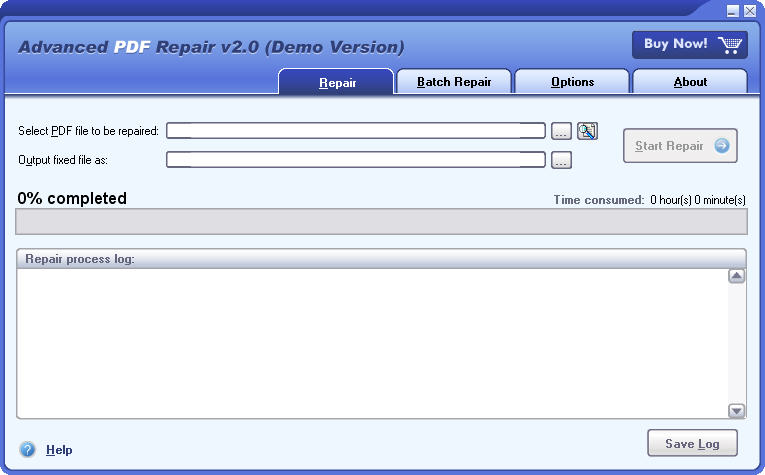This screenshot has height=475, width=765.
Task: Click the repair log scroll up arrow
Action: 737,276
